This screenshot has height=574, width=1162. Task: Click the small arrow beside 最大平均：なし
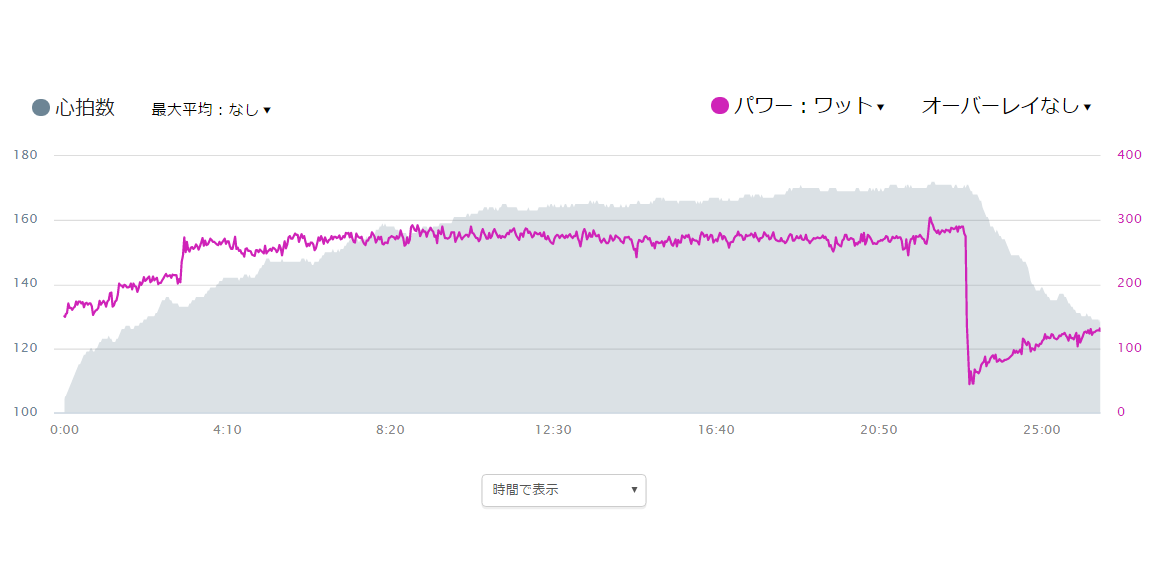(267, 110)
